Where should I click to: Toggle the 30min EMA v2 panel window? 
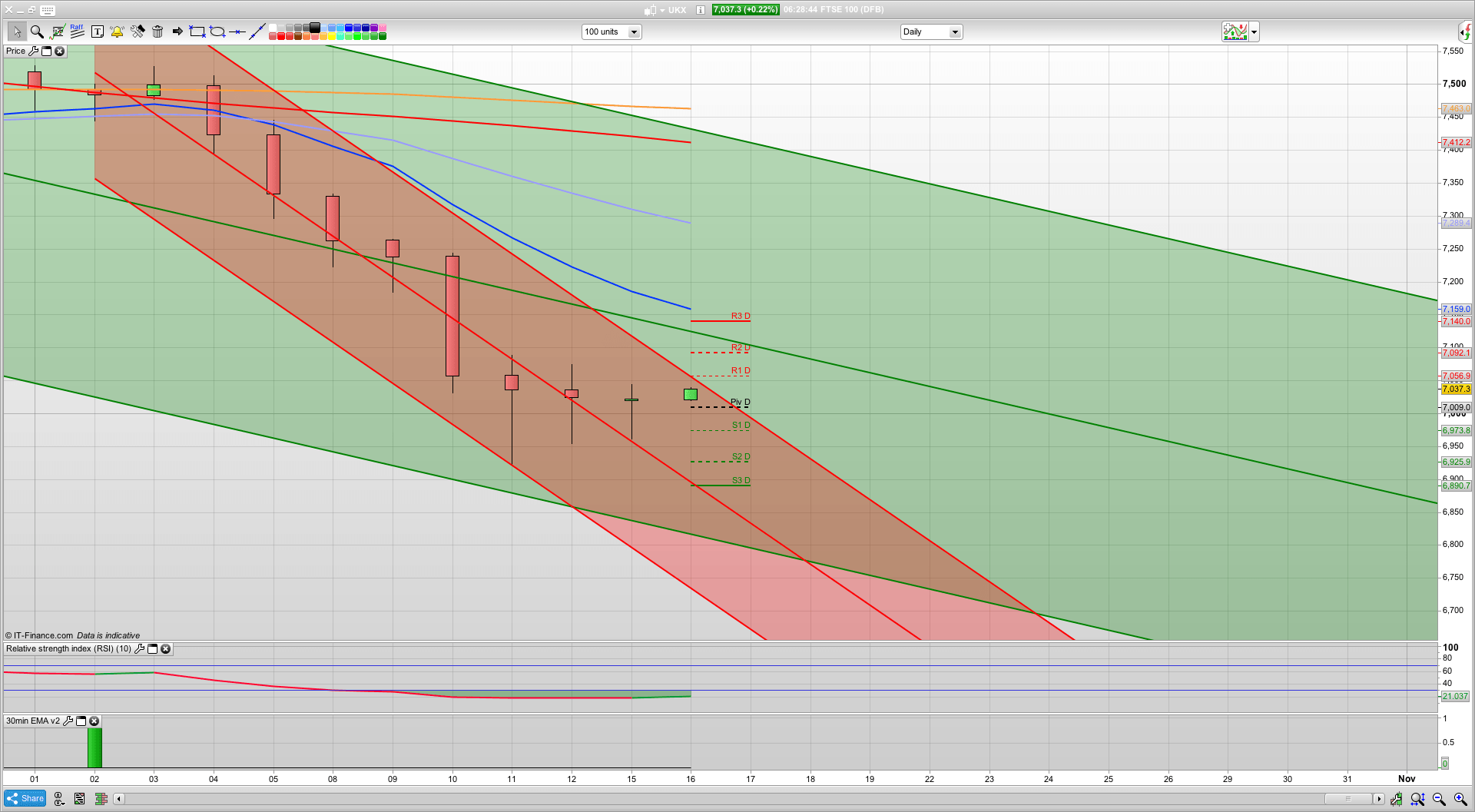81,721
